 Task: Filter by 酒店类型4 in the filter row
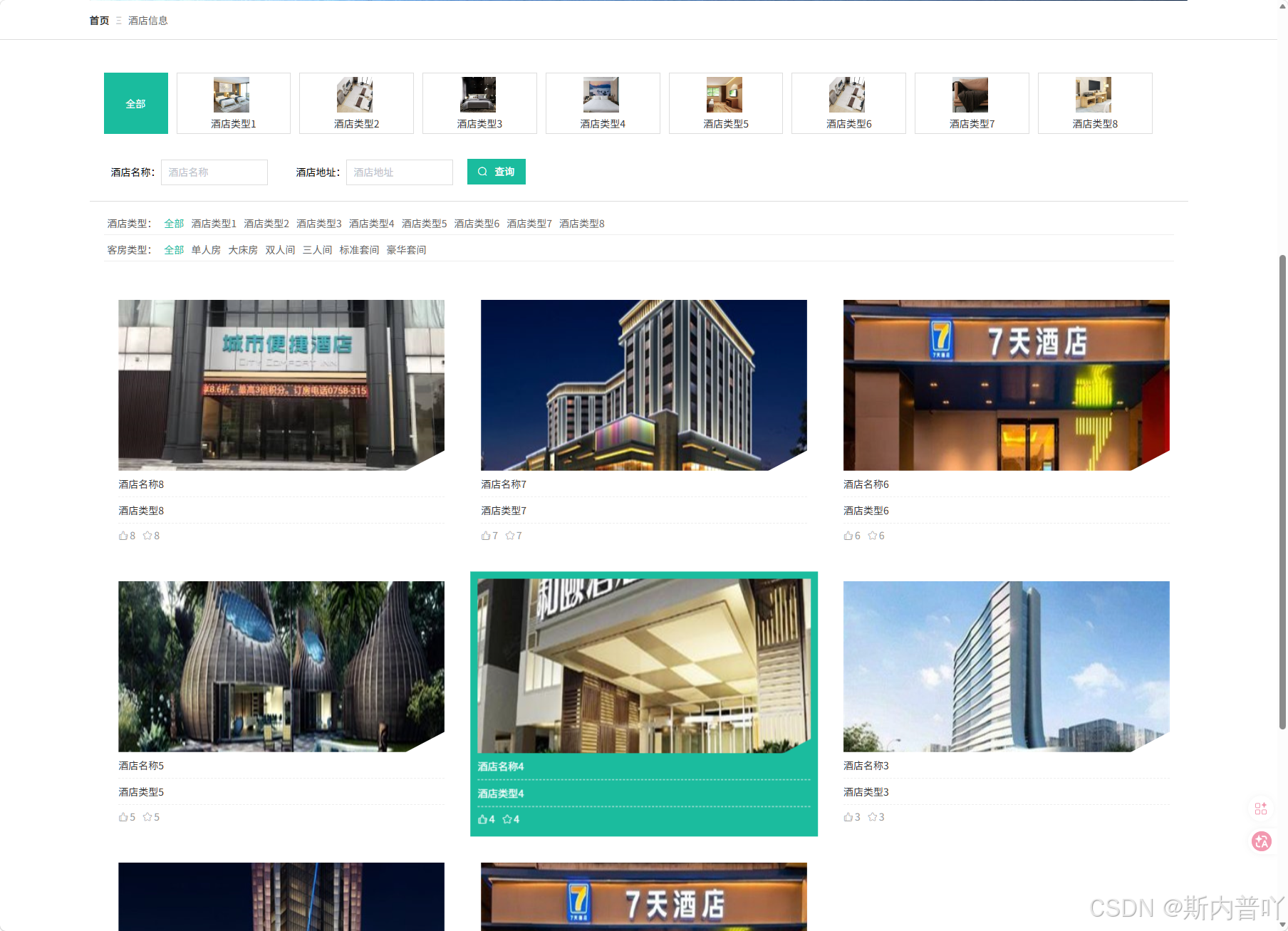(372, 224)
